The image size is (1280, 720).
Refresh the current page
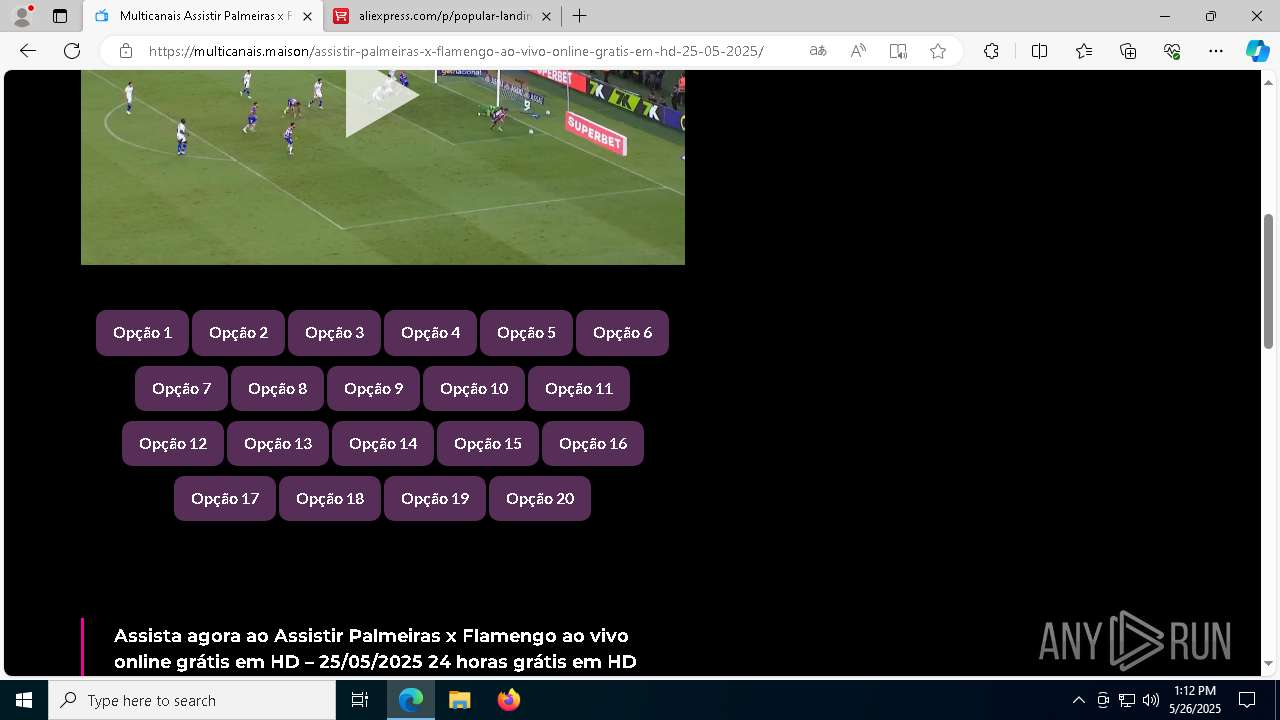click(x=72, y=51)
